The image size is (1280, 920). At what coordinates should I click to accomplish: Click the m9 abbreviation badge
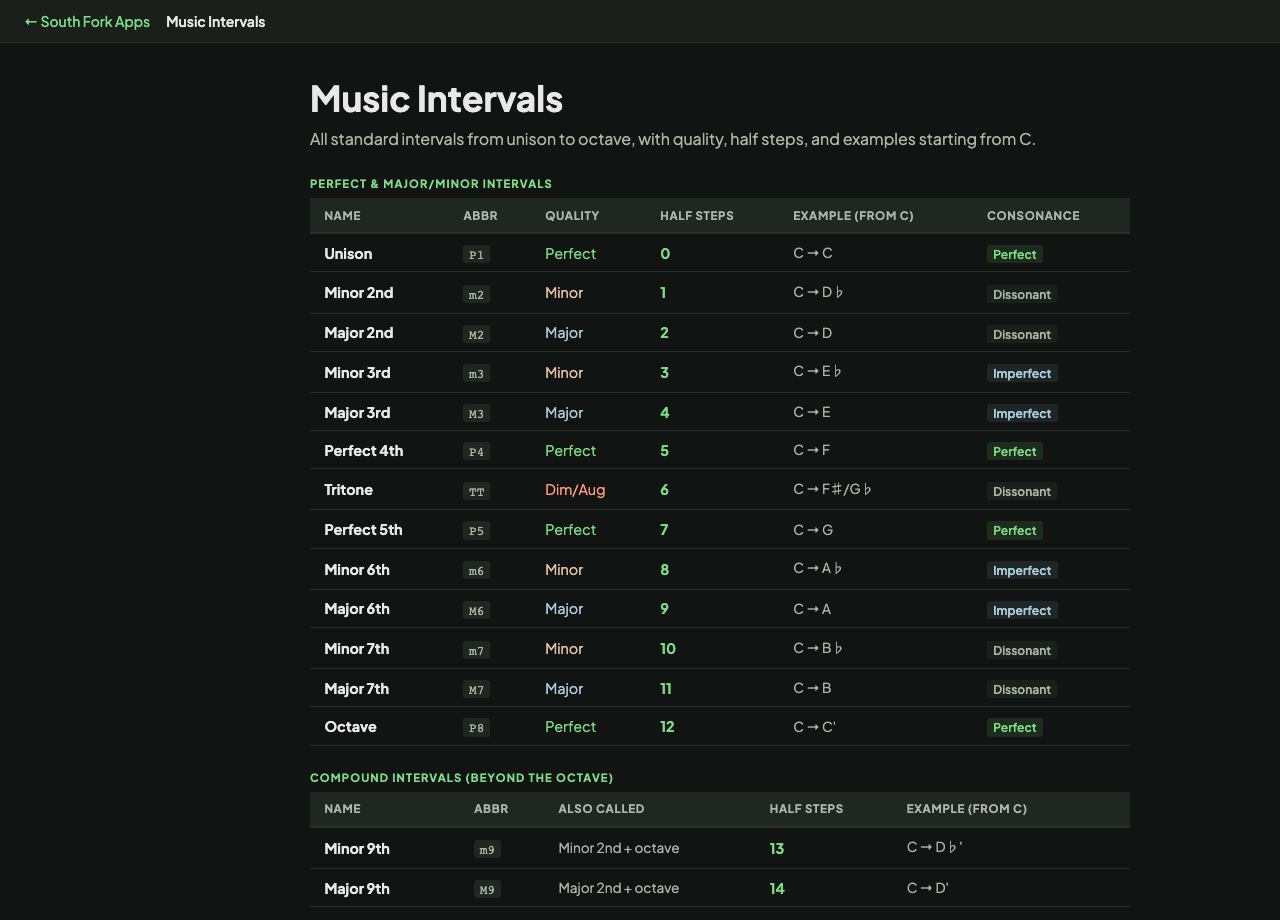[x=487, y=850]
